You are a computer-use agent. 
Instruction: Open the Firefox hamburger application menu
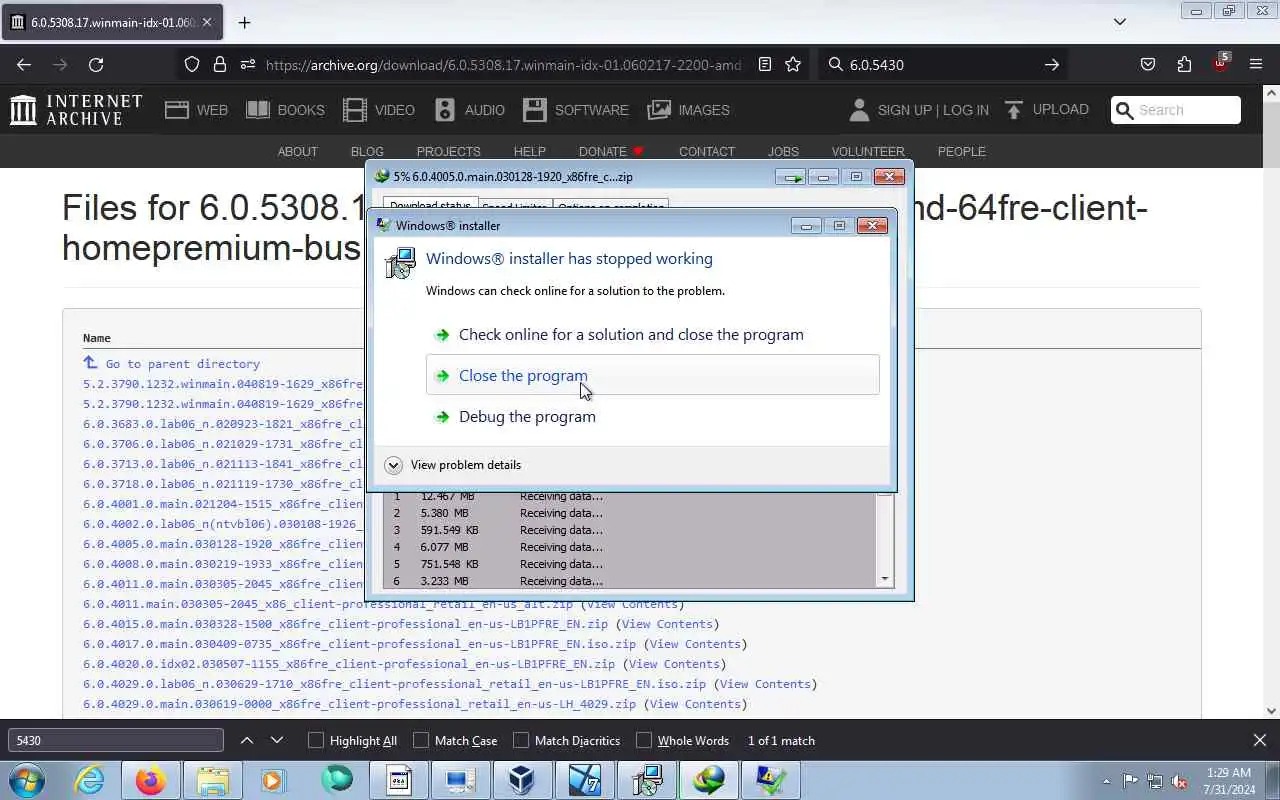click(x=1256, y=64)
